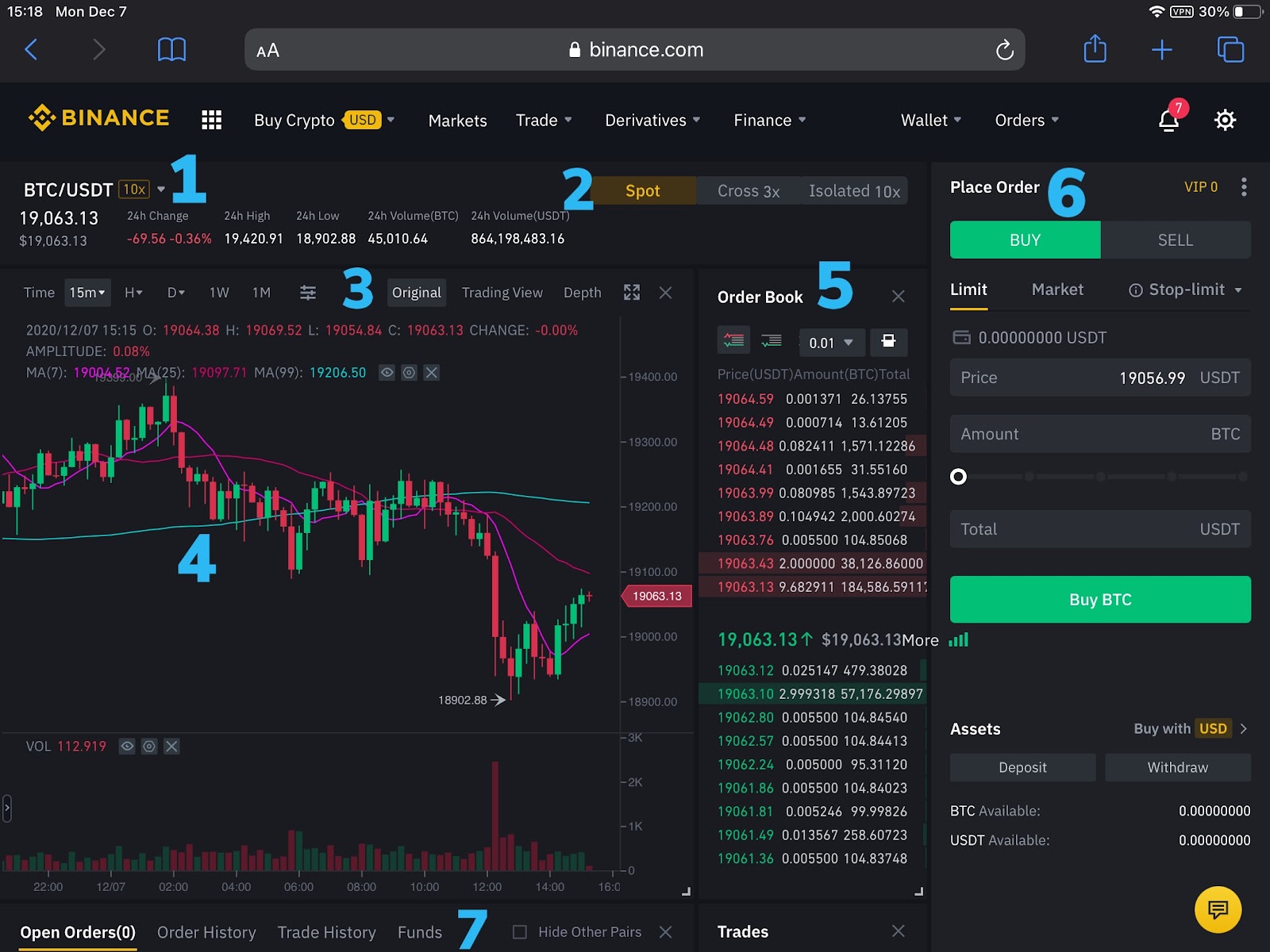
Task: Switch to Market order tab
Action: click(x=1057, y=290)
